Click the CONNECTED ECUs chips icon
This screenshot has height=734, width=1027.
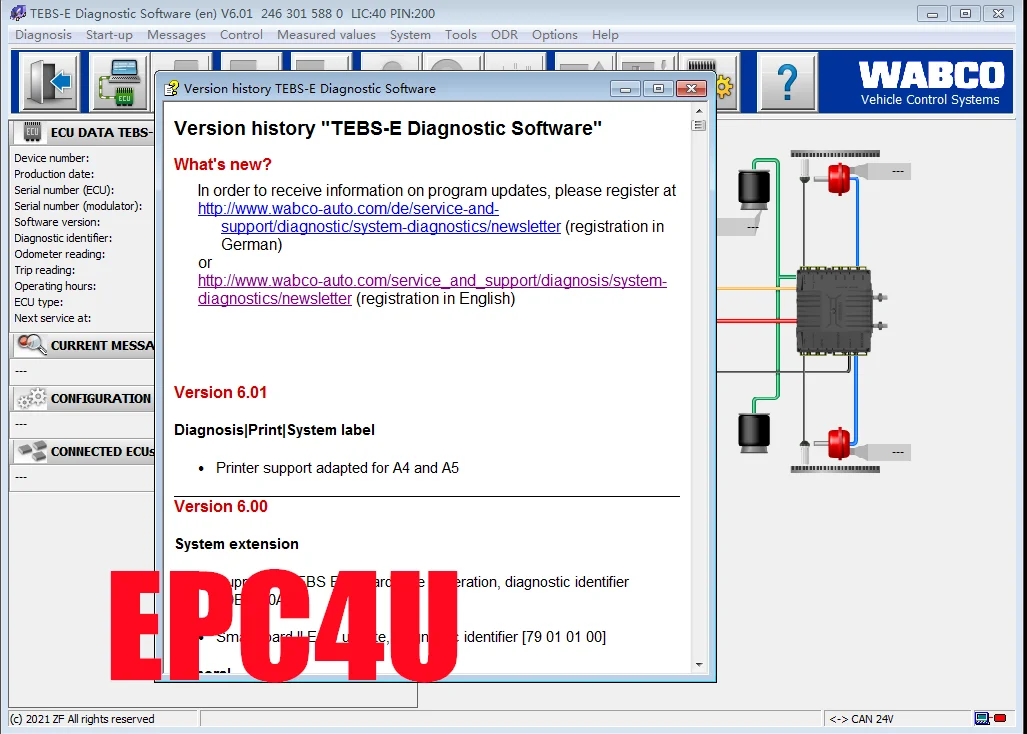pos(31,451)
